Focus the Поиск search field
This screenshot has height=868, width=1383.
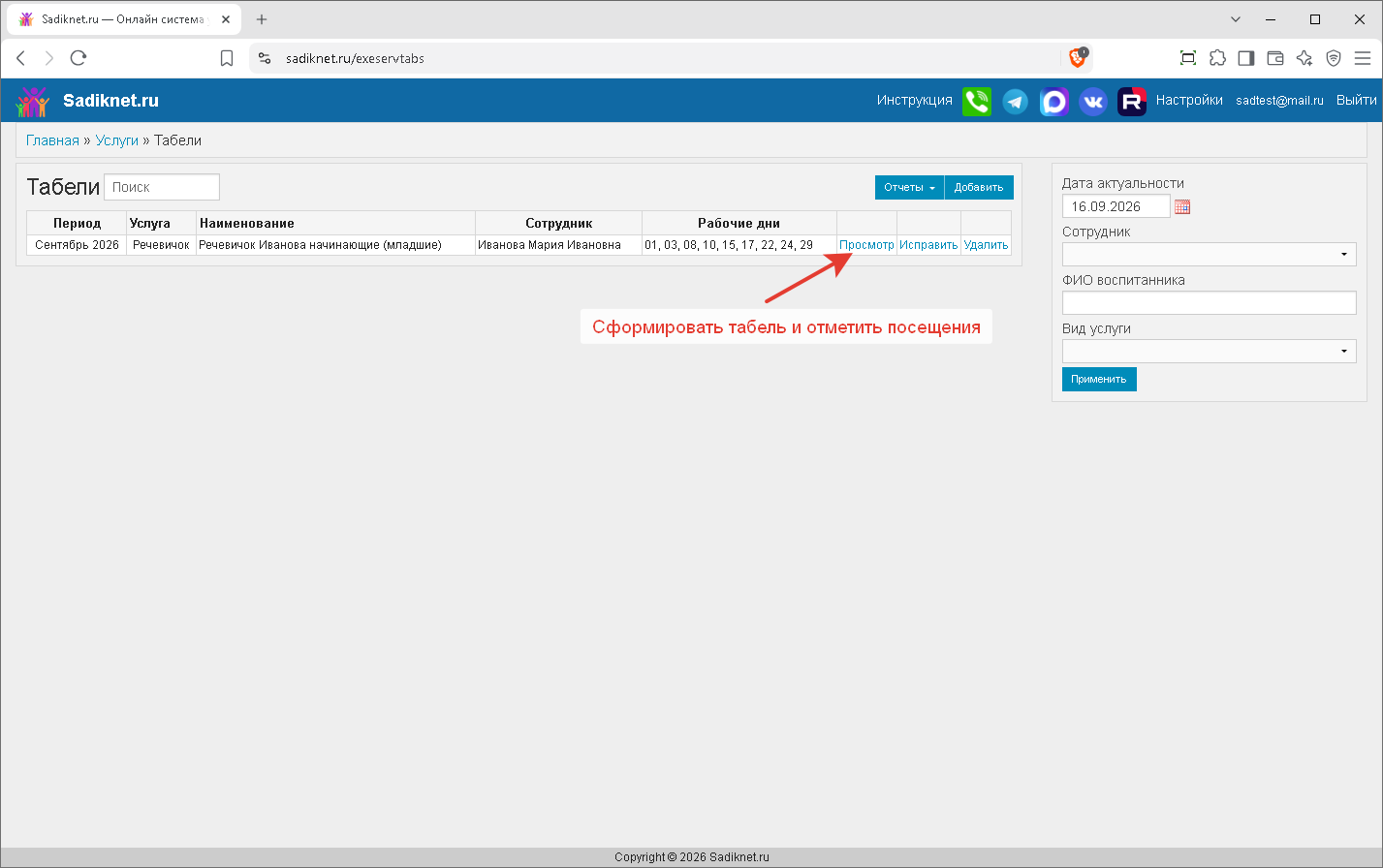tap(162, 187)
